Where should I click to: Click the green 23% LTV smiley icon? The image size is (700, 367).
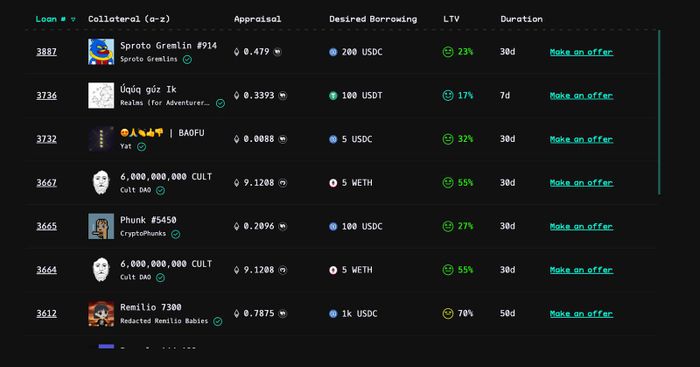tap(448, 52)
